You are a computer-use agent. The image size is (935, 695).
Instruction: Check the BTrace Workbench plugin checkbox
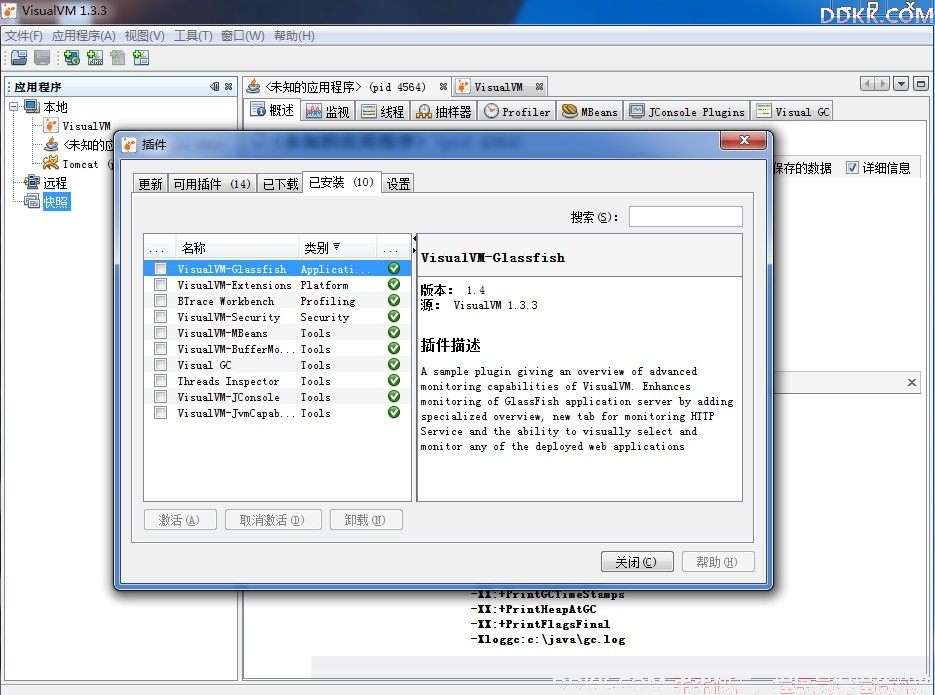pos(160,301)
